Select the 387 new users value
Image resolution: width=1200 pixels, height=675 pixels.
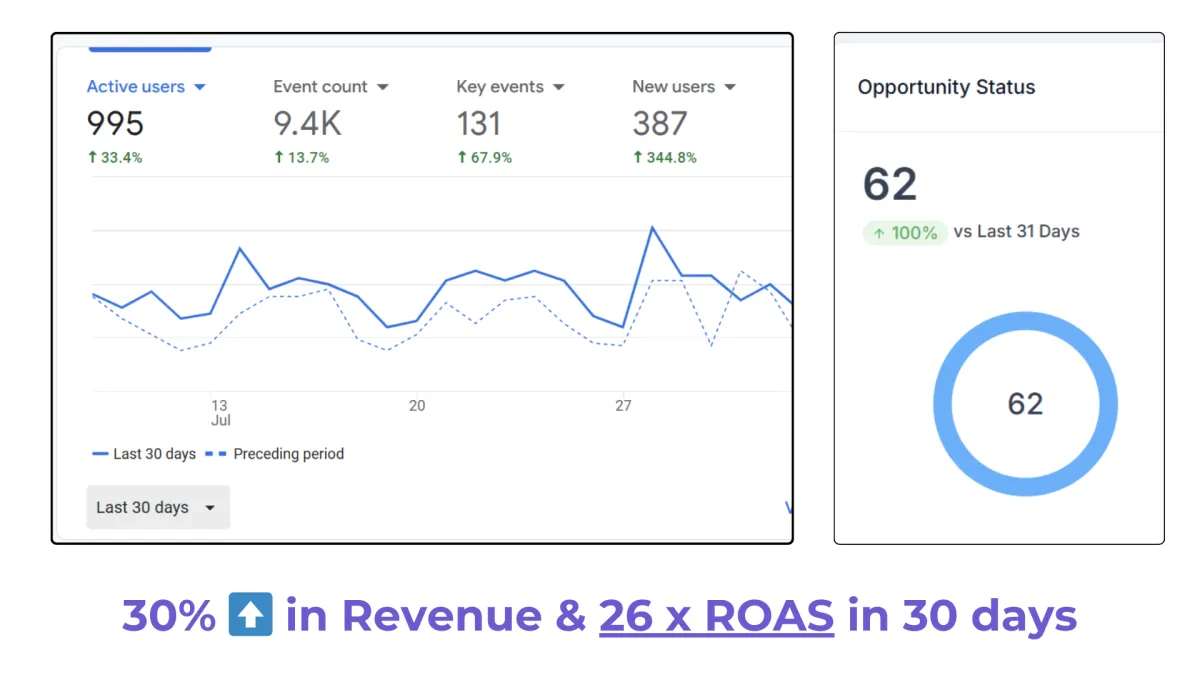pos(660,124)
